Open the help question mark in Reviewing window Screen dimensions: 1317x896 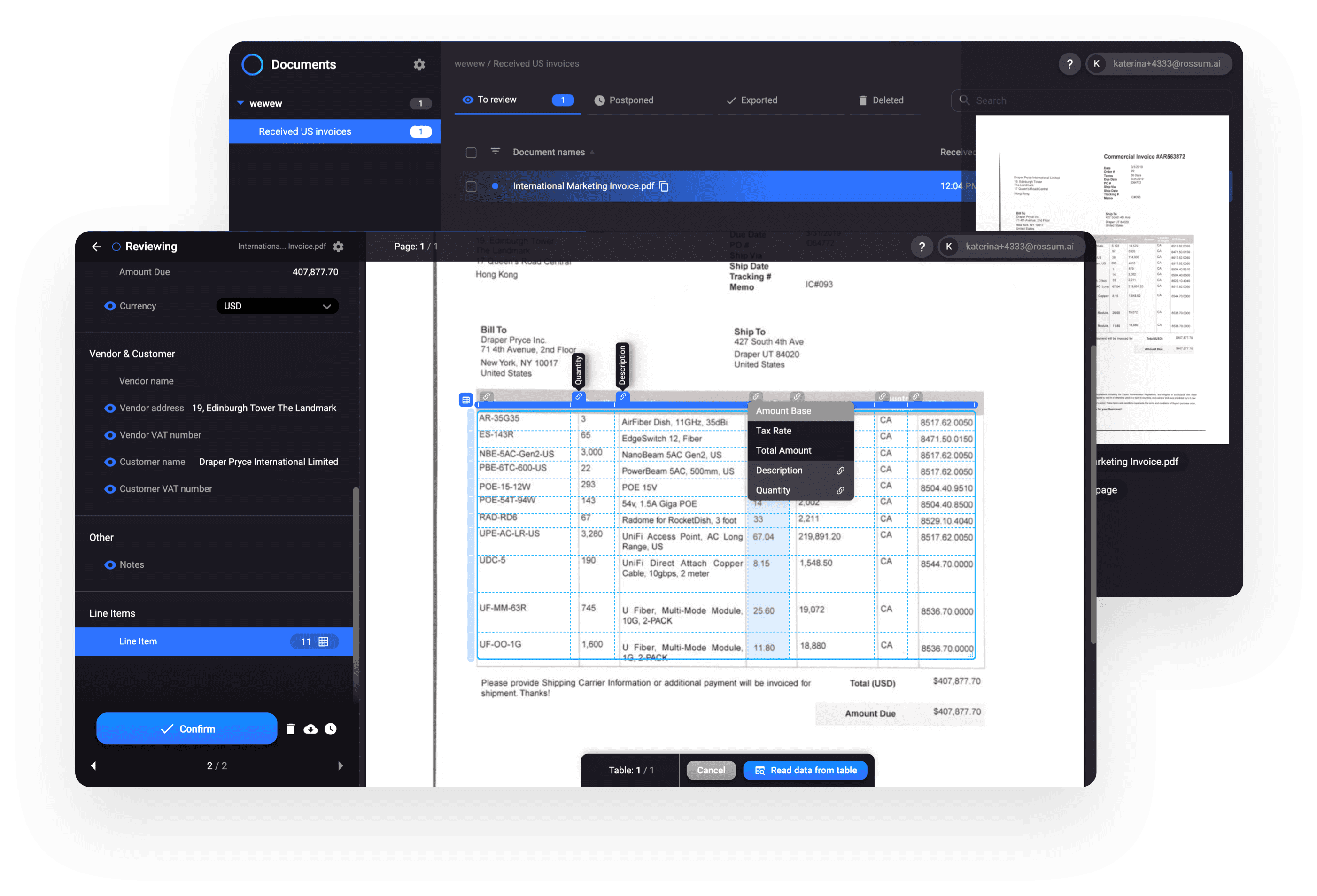click(922, 247)
